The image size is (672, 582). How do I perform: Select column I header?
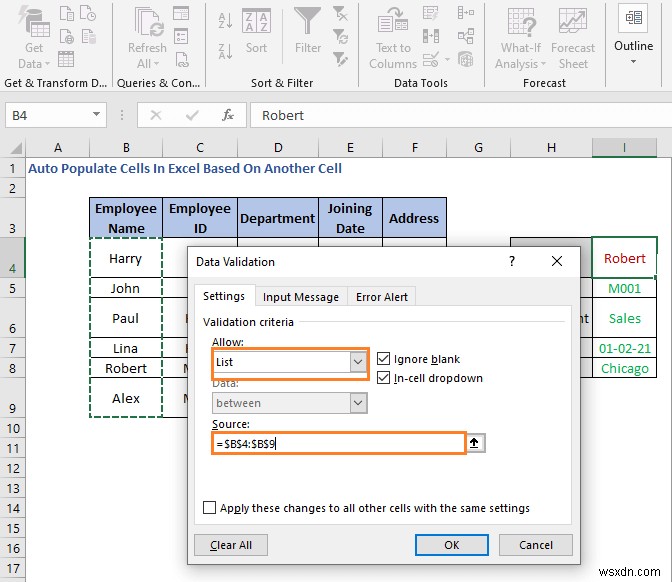click(624, 148)
